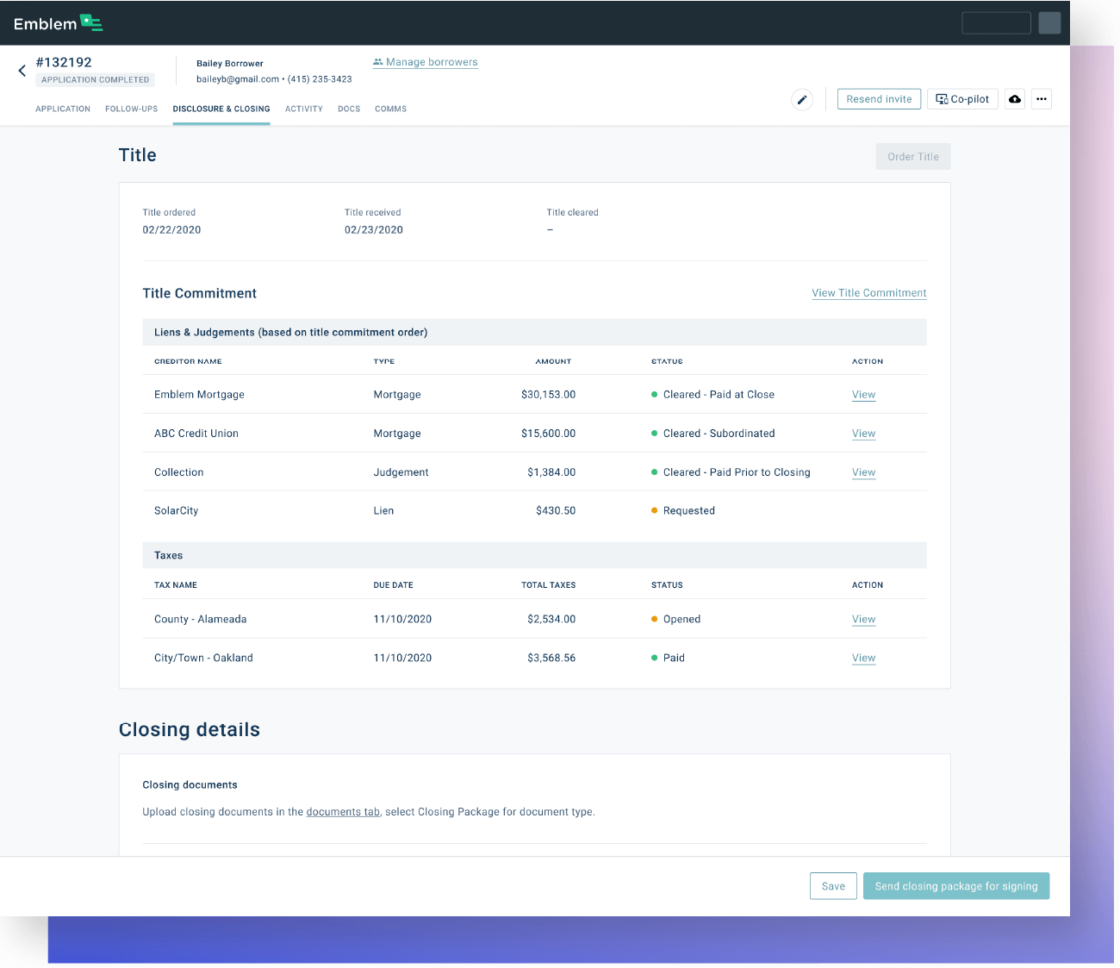The width and height of the screenshot is (1120, 968).
Task: Click the account square in the top bar
Action: 1049,22
